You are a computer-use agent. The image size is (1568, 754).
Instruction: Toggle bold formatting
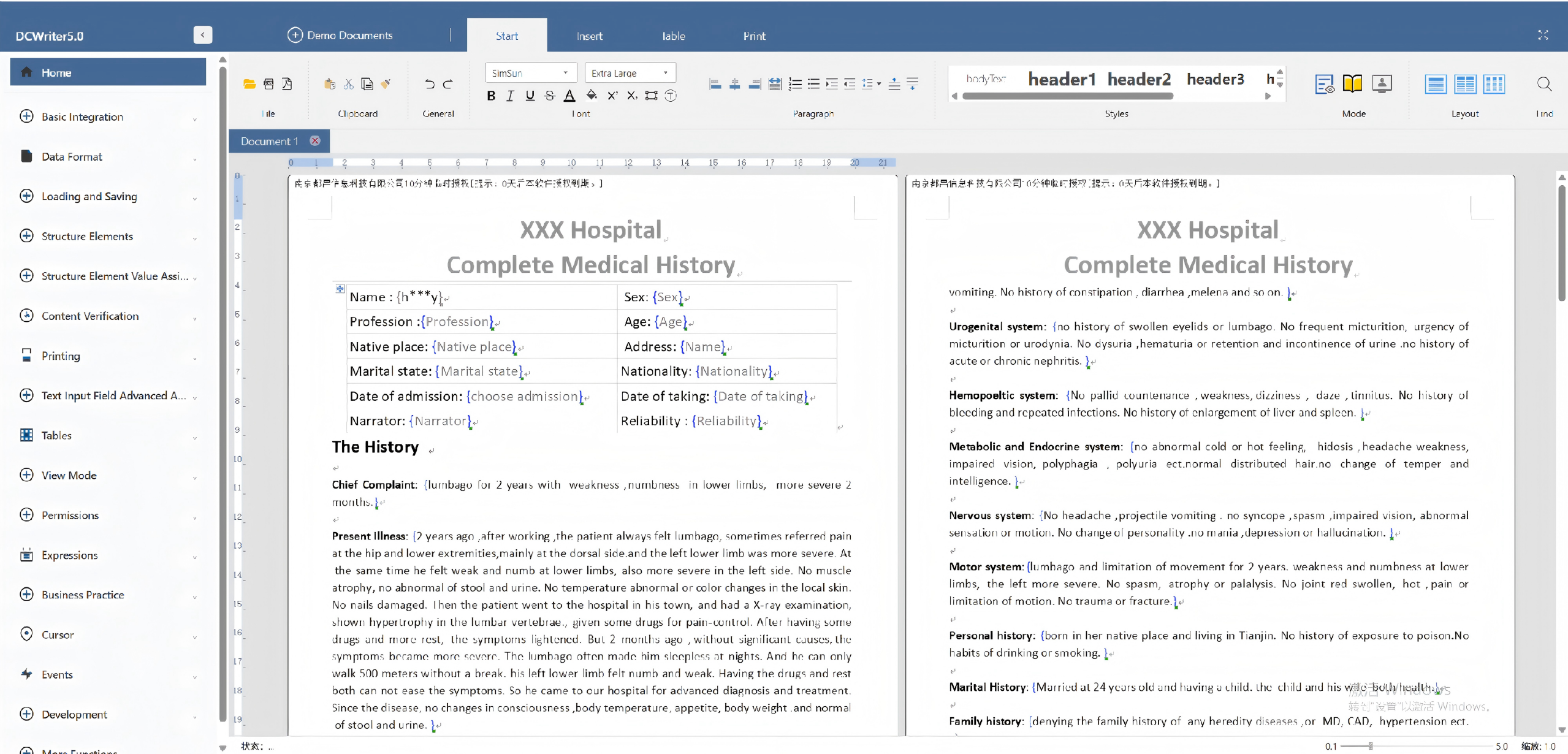click(x=491, y=96)
